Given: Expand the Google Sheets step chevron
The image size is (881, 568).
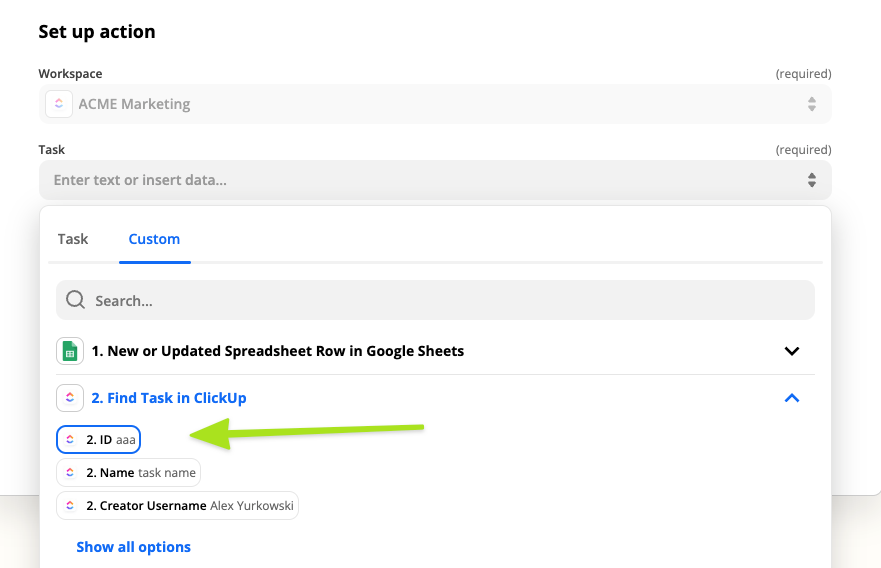Looking at the screenshot, I should (x=792, y=351).
